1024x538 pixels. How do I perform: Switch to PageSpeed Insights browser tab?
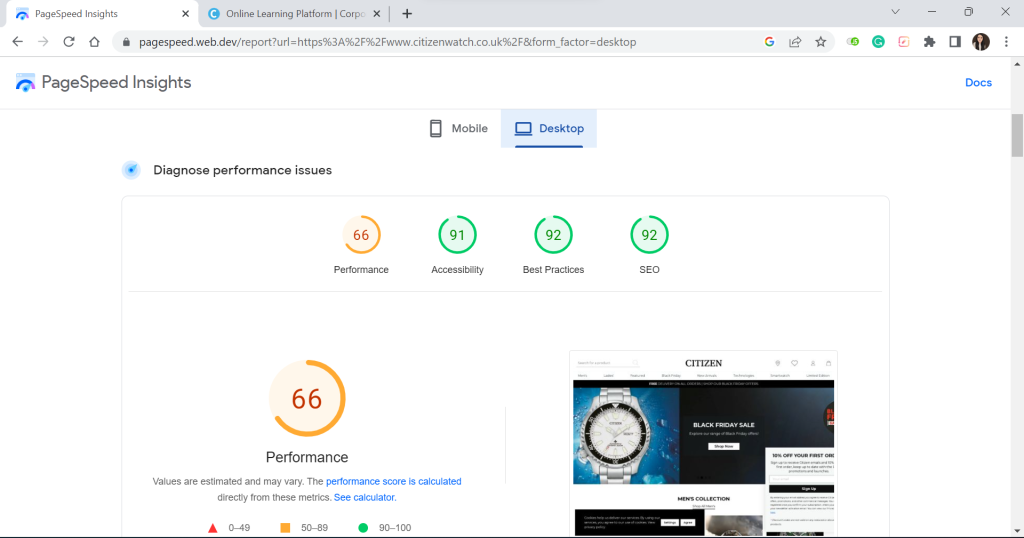tap(101, 14)
